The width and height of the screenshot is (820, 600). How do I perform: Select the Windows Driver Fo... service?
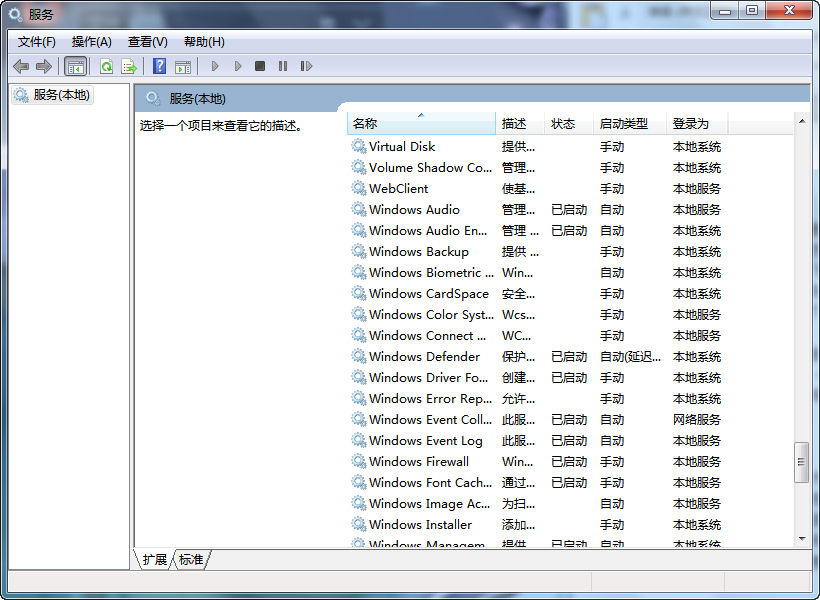pyautogui.click(x=428, y=377)
